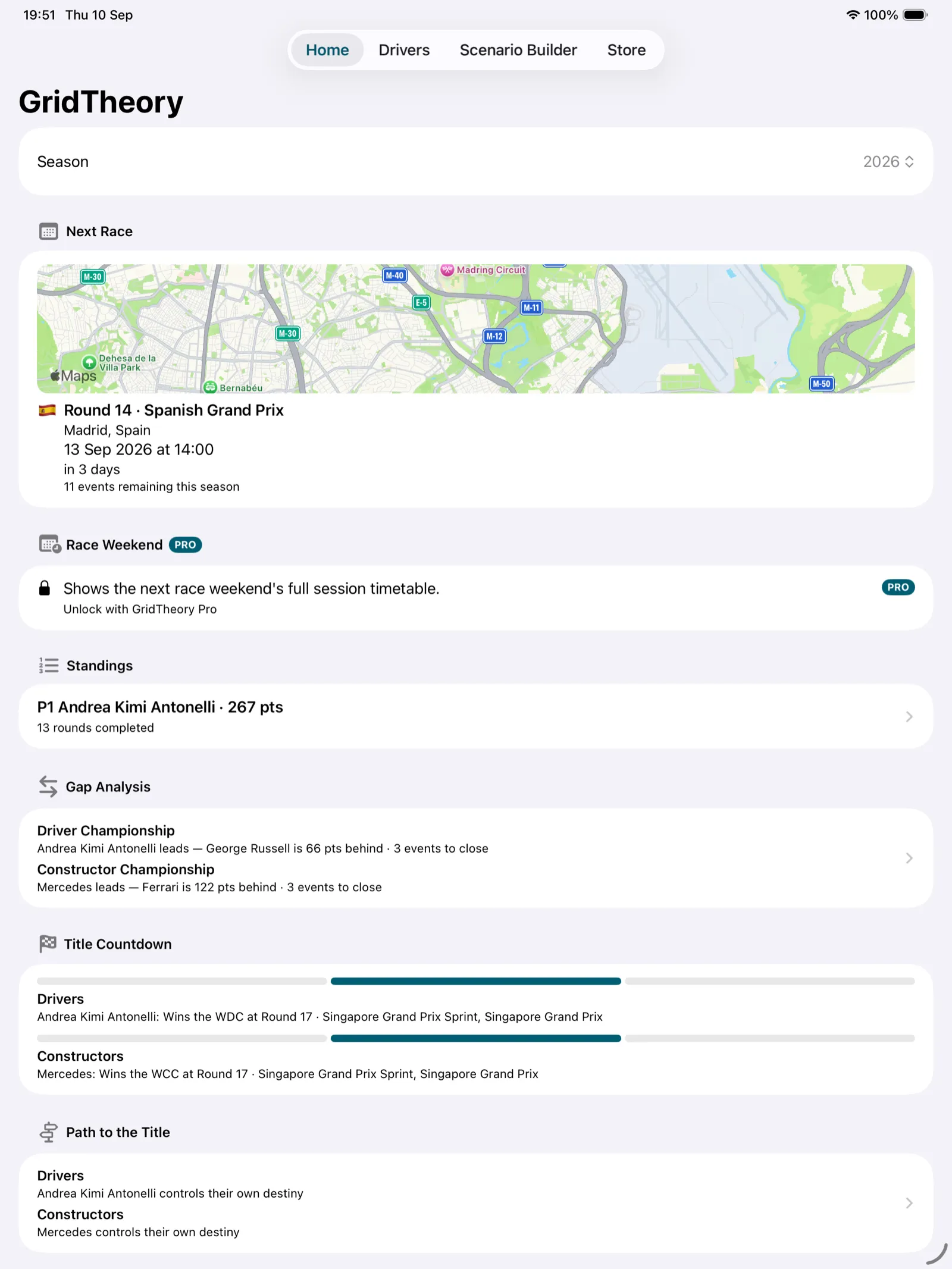Image resolution: width=952 pixels, height=1269 pixels.
Task: Click the Constructors title countdown progress bar
Action: point(476,1038)
